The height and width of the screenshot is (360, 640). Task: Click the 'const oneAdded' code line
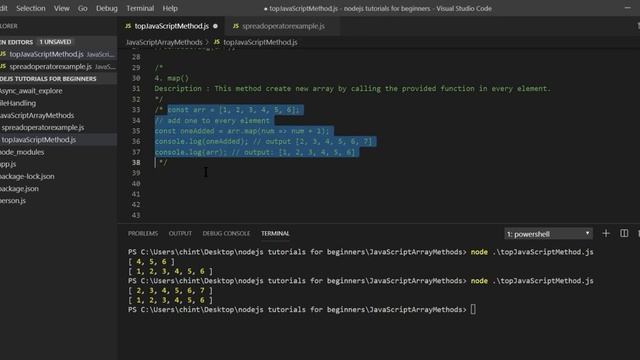coord(242,131)
